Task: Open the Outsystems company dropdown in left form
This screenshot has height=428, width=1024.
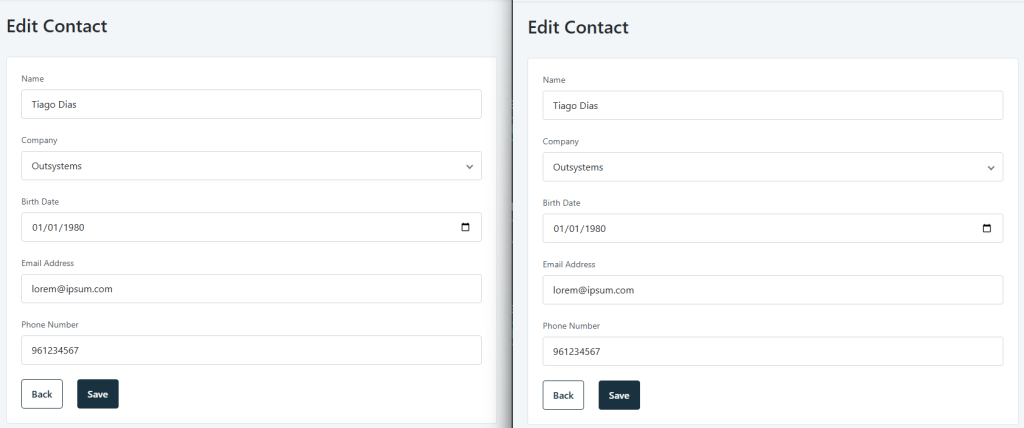Action: click(x=251, y=166)
